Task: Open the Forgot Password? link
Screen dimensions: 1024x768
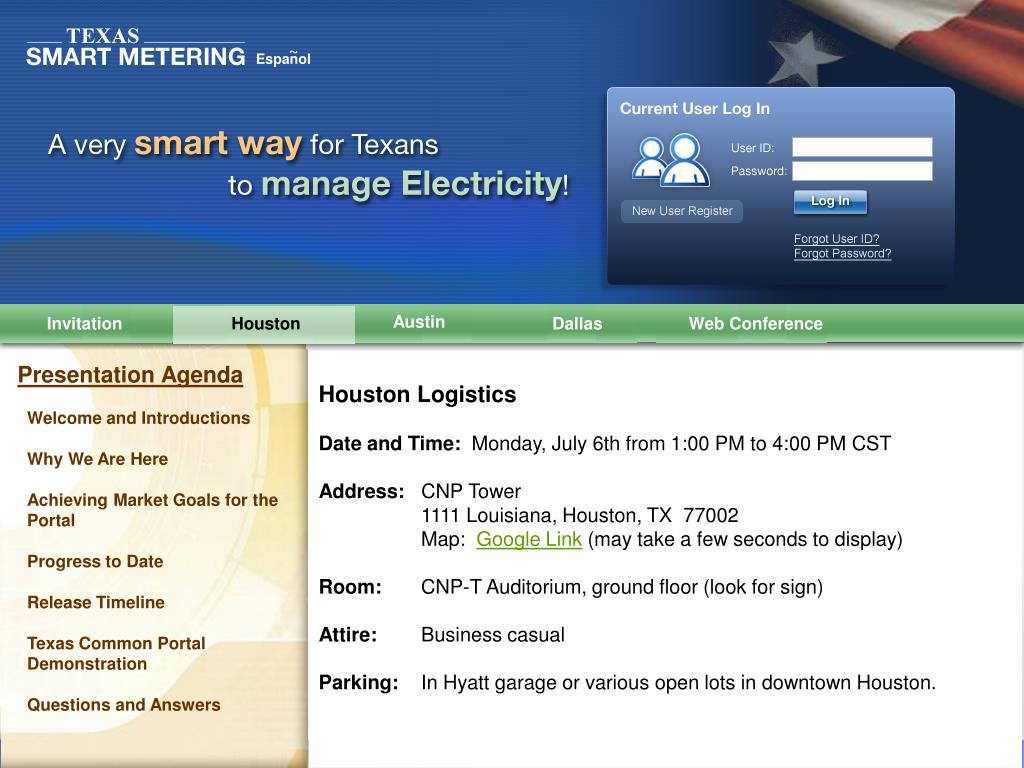Action: click(x=842, y=253)
